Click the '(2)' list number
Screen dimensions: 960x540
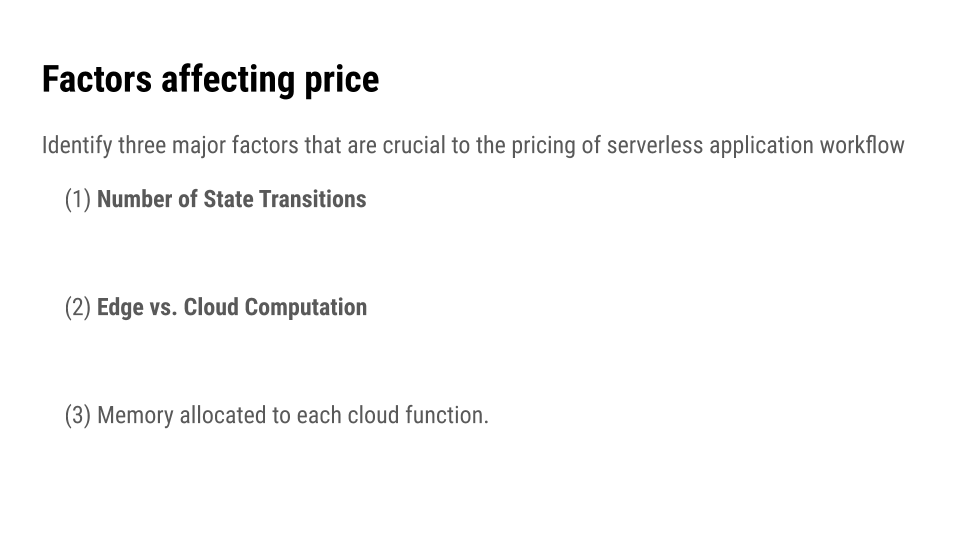pyautogui.click(x=78, y=307)
